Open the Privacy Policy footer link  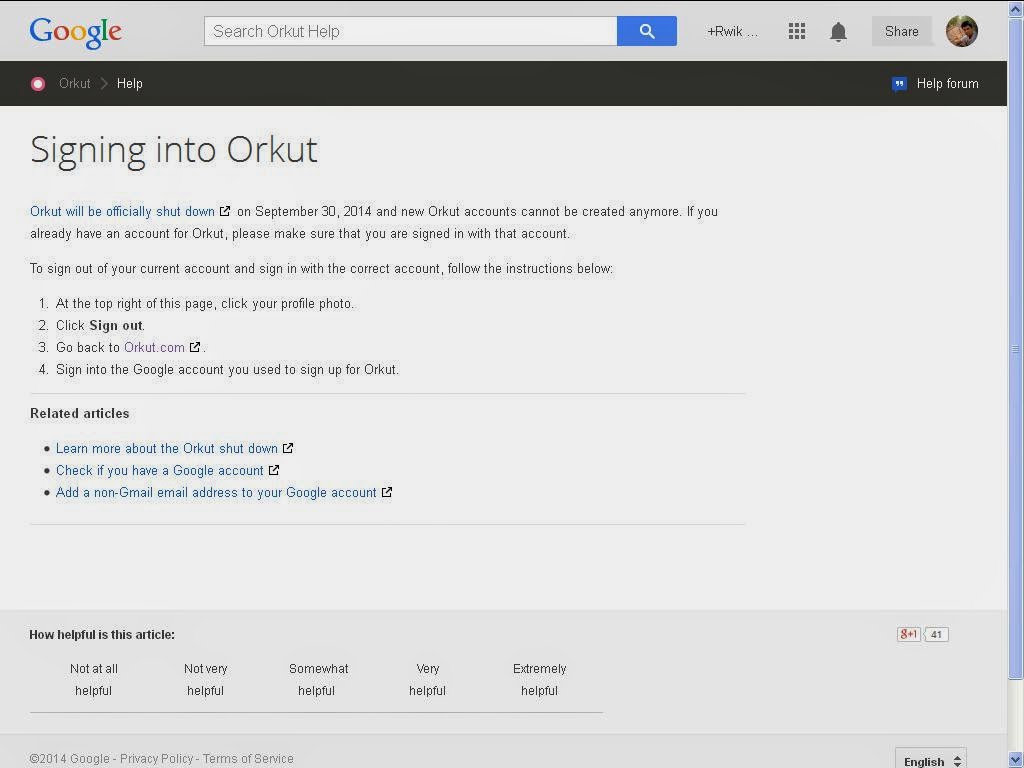pos(156,758)
